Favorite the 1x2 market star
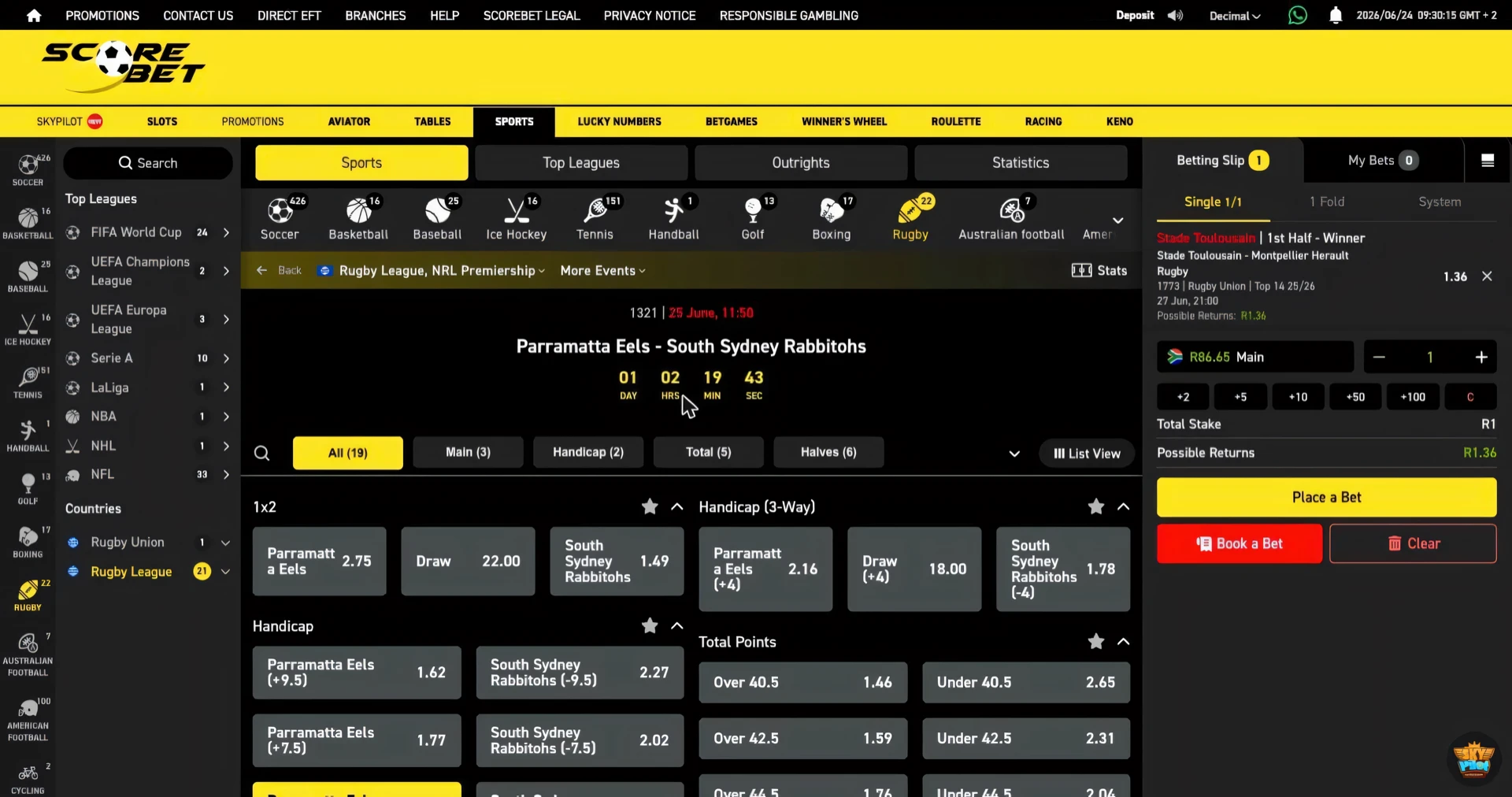Screen dimensions: 1512x797 650,506
